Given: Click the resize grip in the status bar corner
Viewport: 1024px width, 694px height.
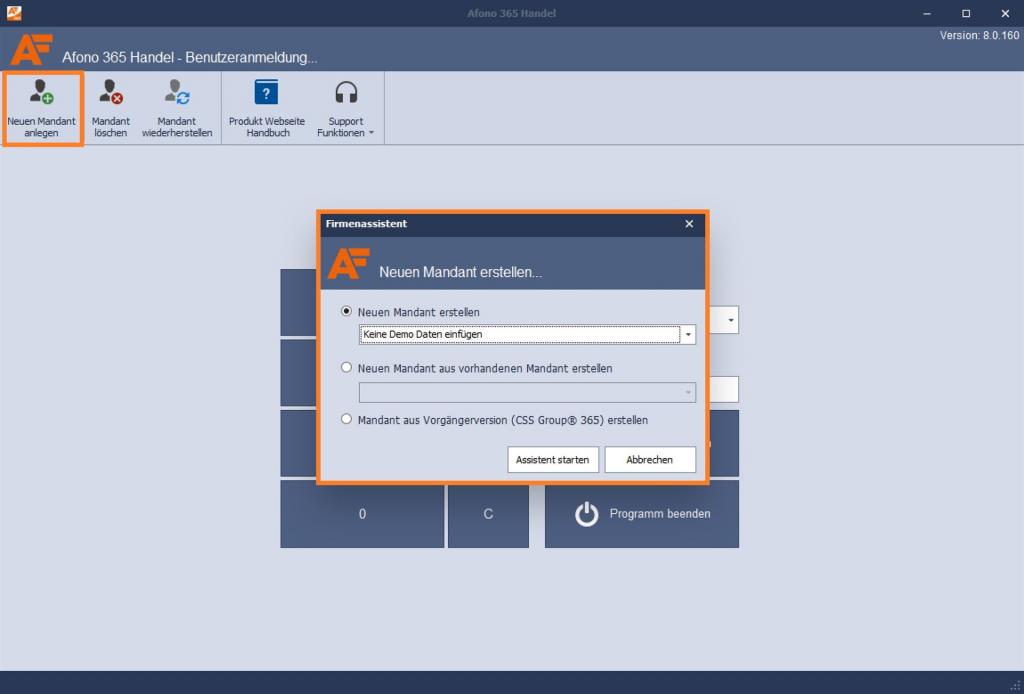Looking at the screenshot, I should pos(1016,686).
